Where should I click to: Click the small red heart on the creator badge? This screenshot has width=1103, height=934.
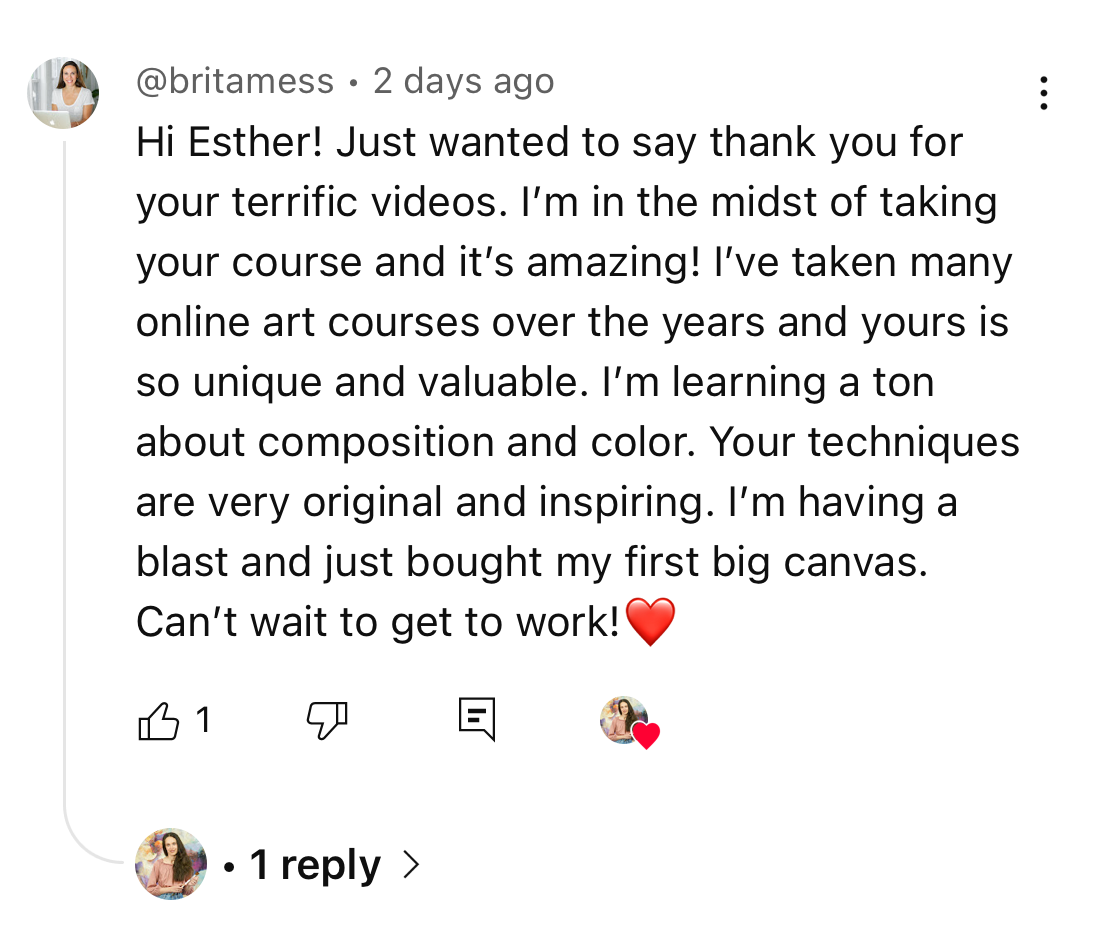[x=647, y=737]
